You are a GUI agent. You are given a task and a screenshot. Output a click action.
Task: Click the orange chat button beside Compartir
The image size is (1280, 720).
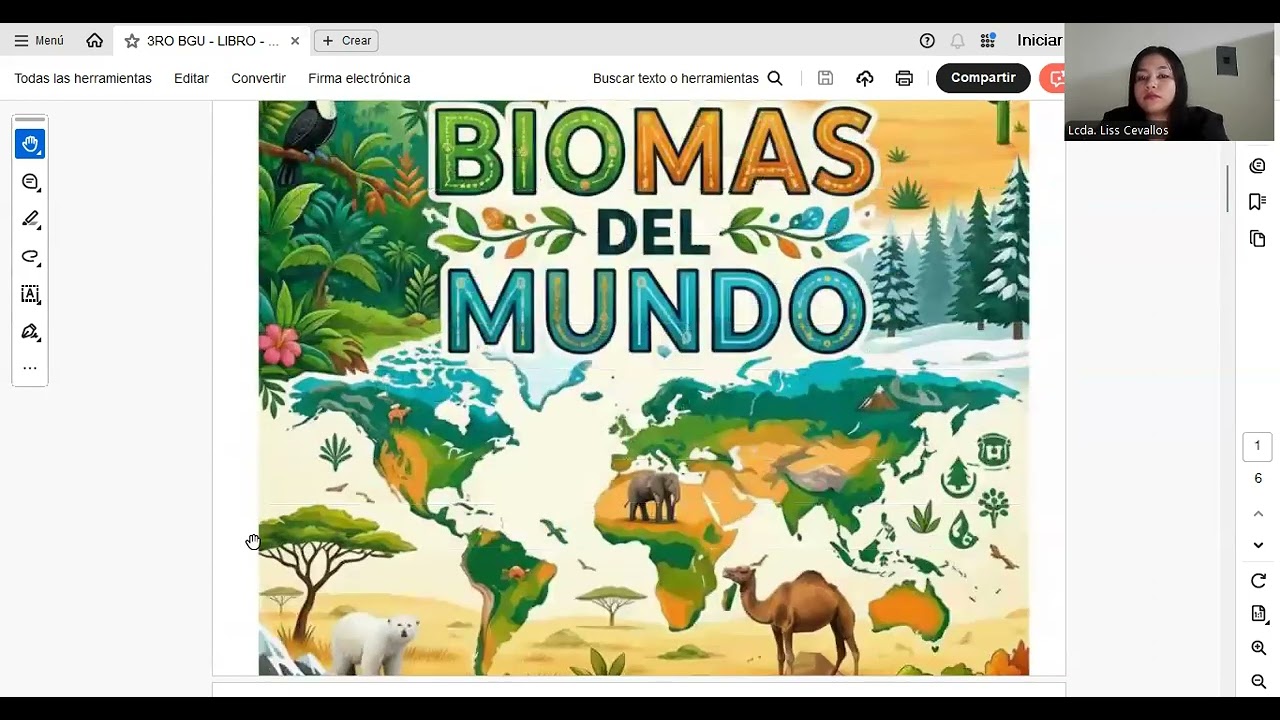(1052, 78)
